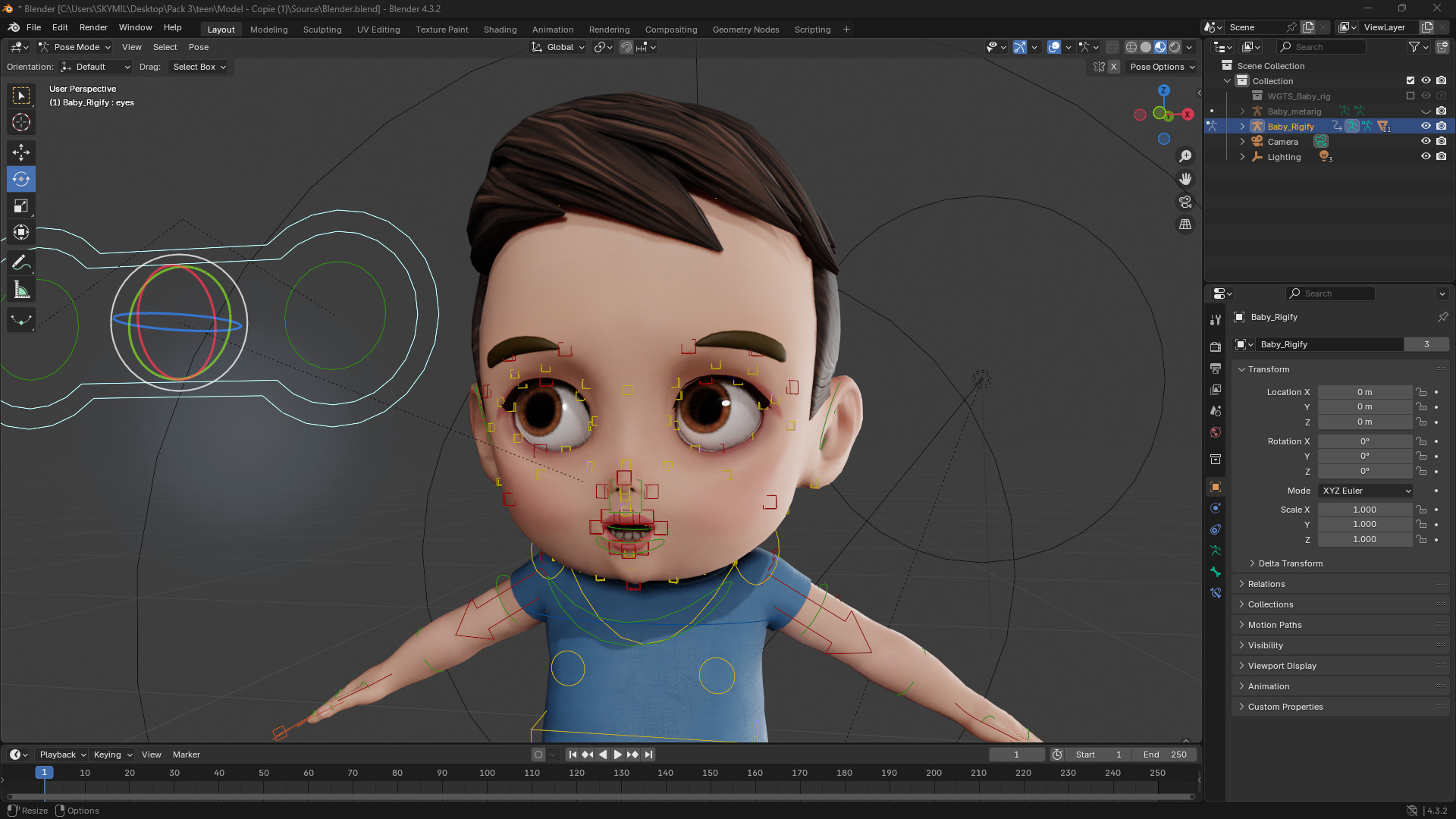Open the Marker menu in timeline
The width and height of the screenshot is (1456, 819).
point(187,755)
